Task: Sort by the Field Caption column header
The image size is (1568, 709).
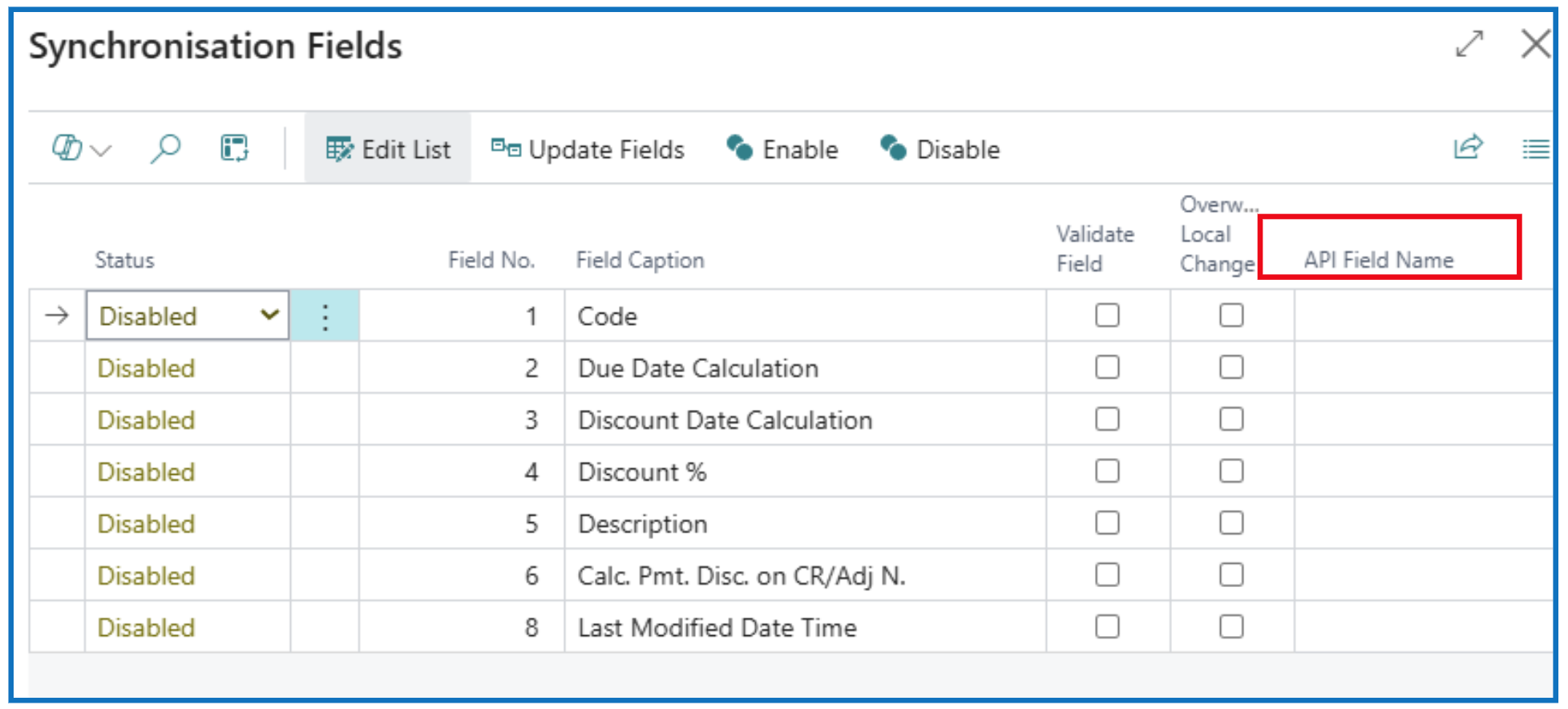Action: coord(640,260)
